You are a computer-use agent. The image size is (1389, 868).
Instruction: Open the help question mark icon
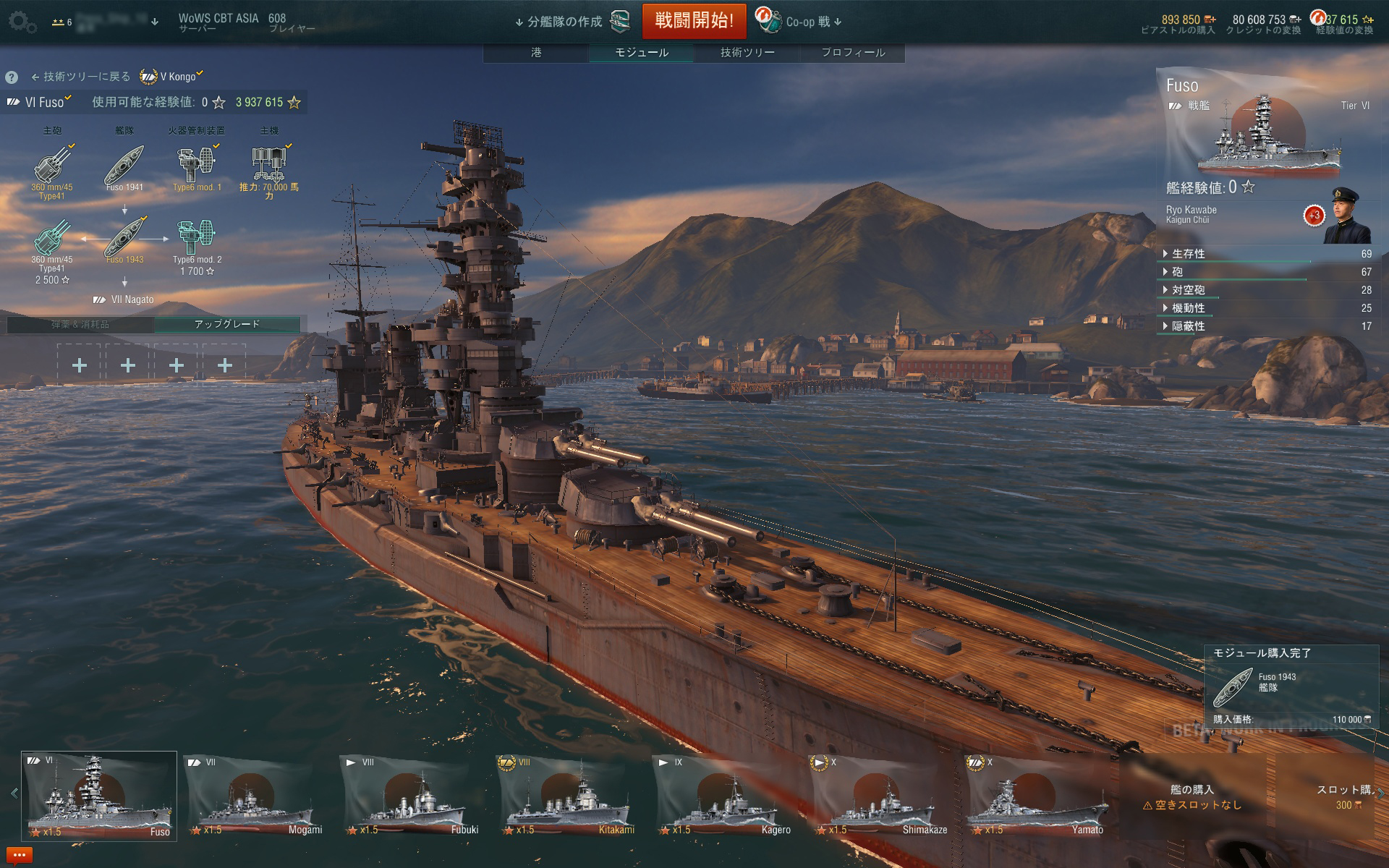tap(12, 77)
